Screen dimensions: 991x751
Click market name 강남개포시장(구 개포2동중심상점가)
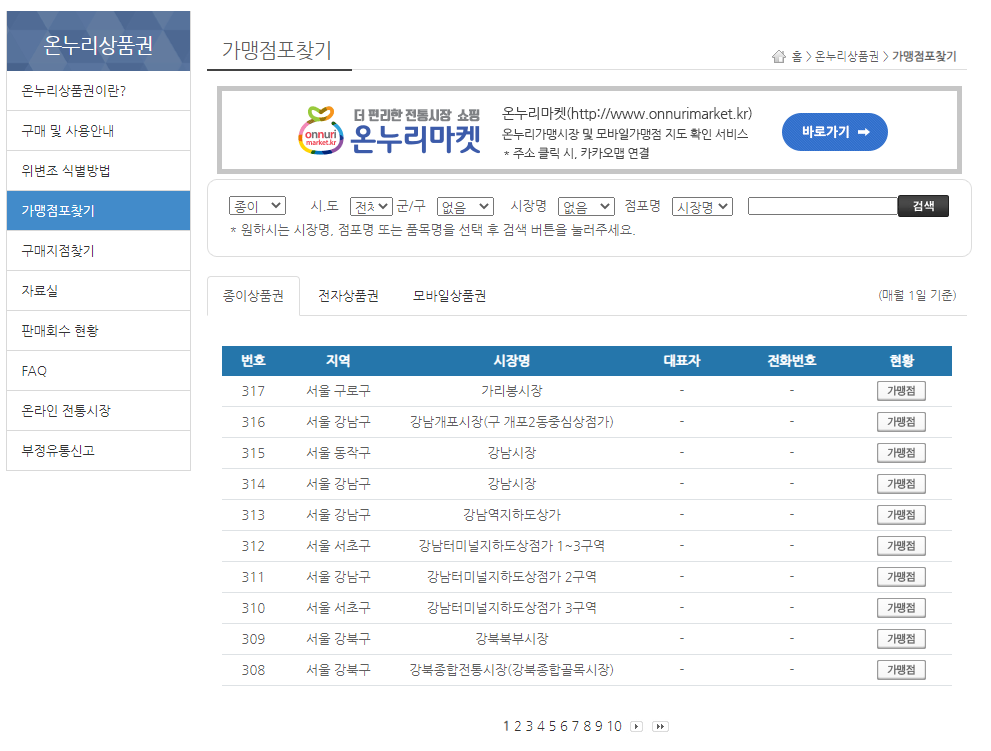point(511,422)
